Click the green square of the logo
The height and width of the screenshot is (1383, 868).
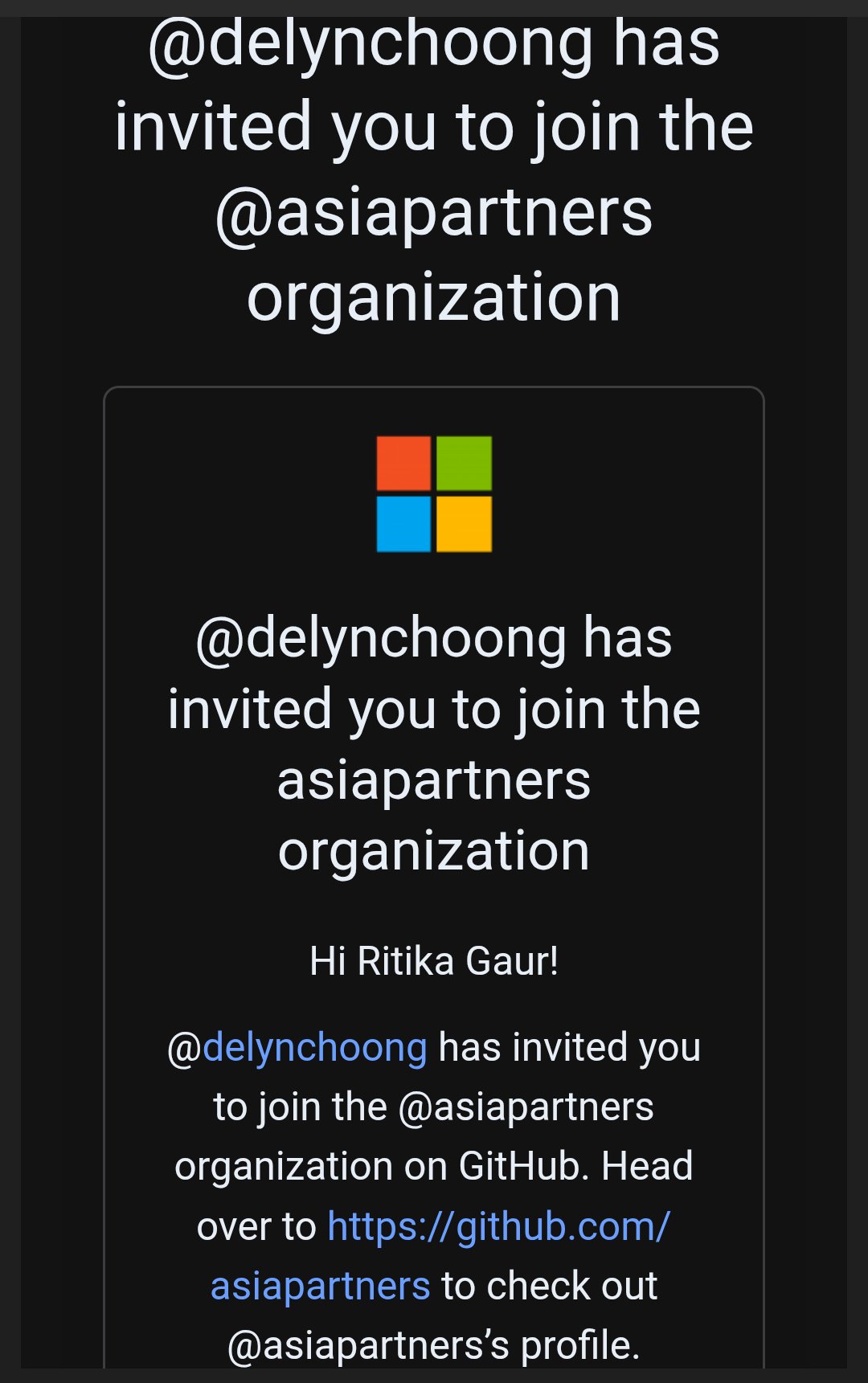click(464, 464)
